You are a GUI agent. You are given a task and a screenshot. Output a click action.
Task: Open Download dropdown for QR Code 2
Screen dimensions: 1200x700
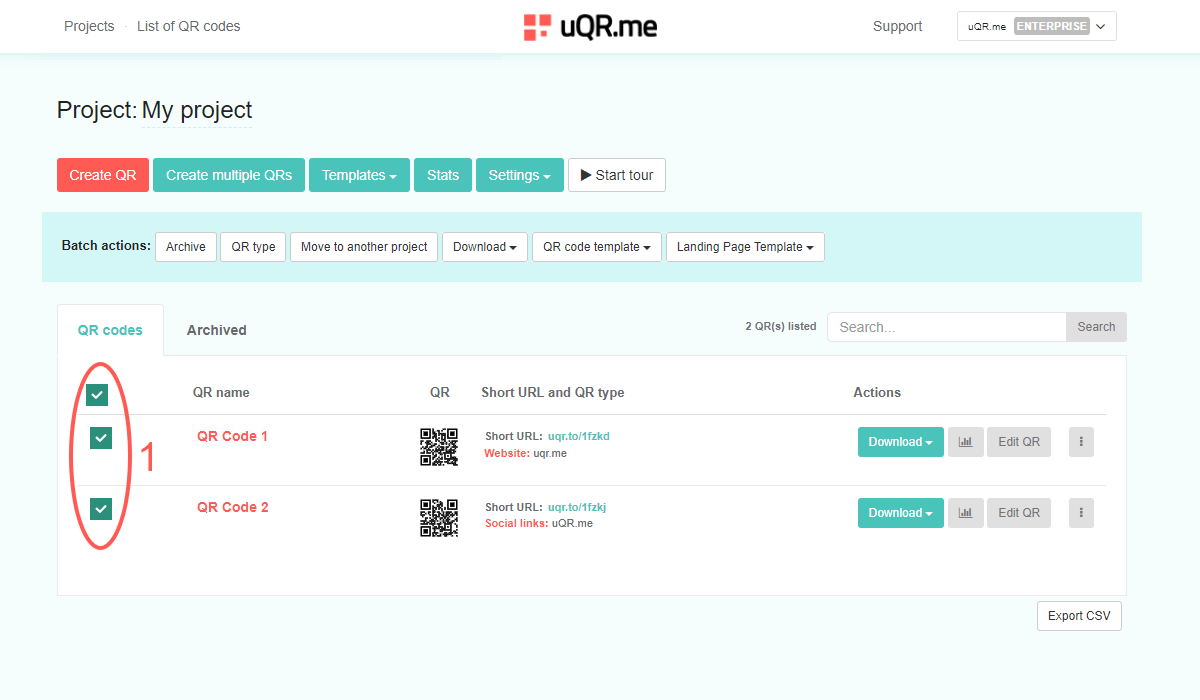[901, 513]
